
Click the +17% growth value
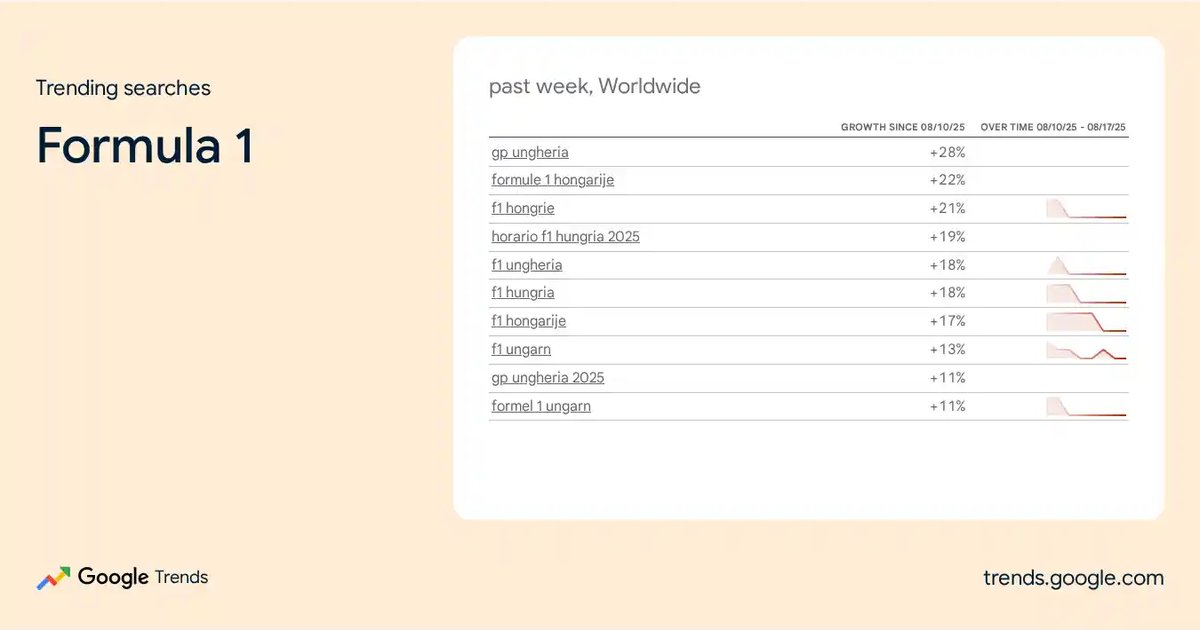click(x=948, y=321)
